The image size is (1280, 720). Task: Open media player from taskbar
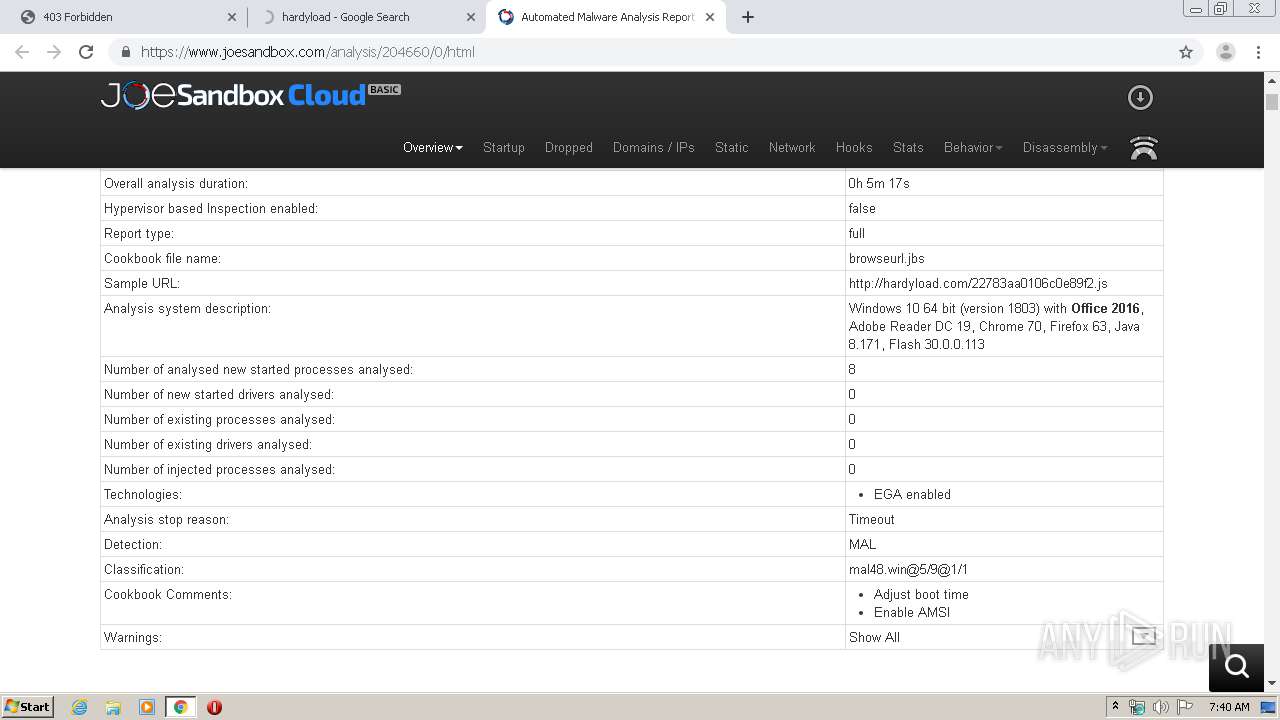coord(147,707)
